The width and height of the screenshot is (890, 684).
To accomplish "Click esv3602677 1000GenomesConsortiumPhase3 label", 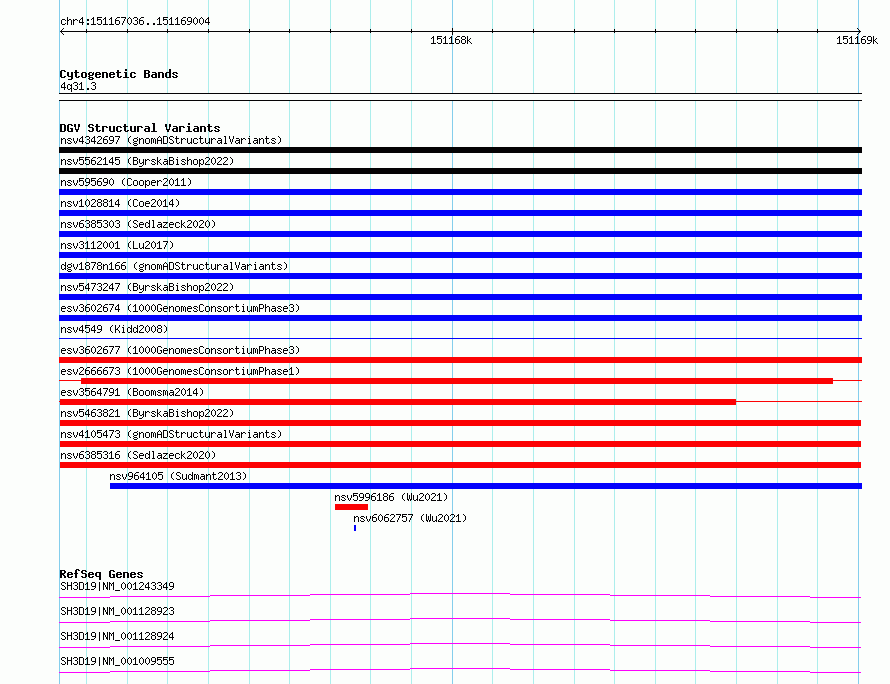I will [180, 350].
